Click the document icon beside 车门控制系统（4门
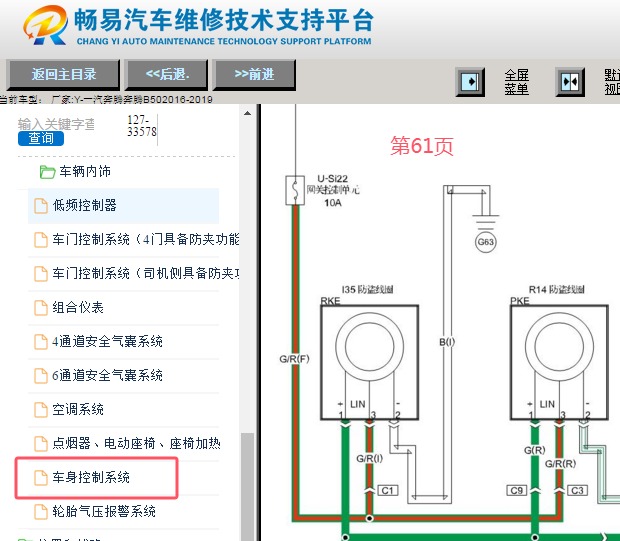 coord(41,240)
